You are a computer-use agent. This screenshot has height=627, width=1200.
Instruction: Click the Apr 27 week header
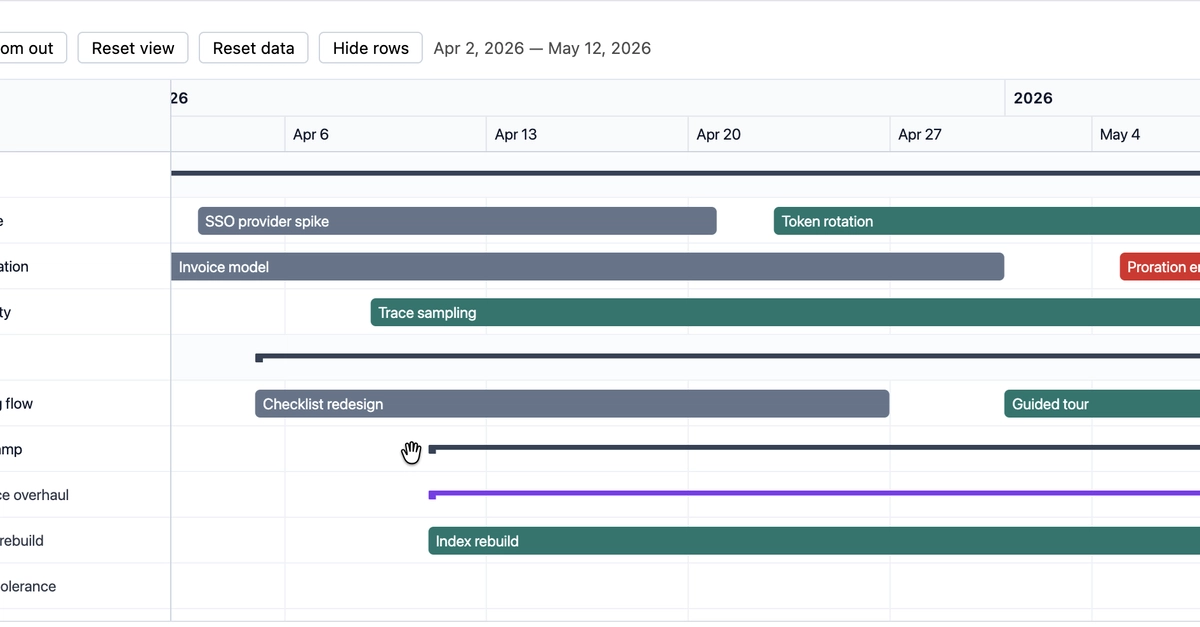(992, 134)
